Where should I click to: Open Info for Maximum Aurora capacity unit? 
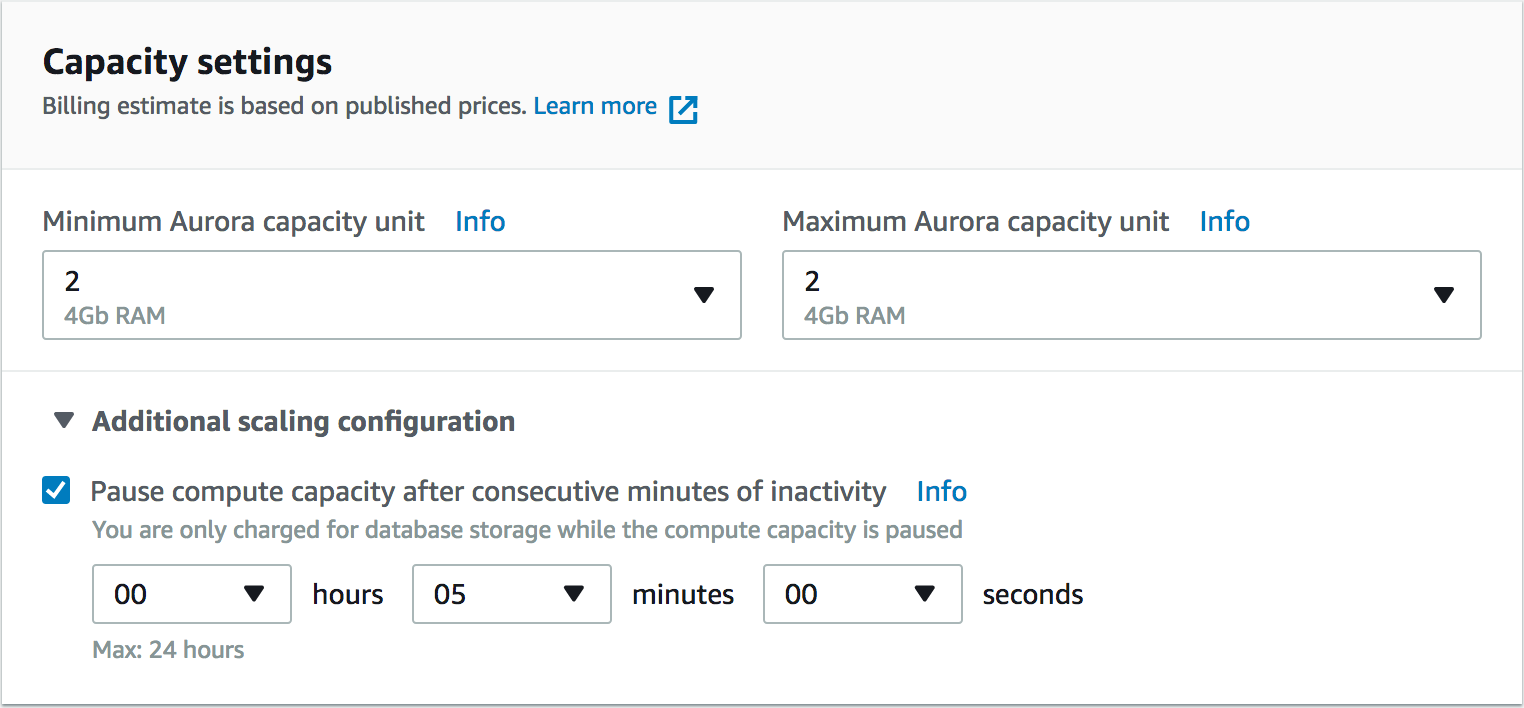click(1224, 221)
